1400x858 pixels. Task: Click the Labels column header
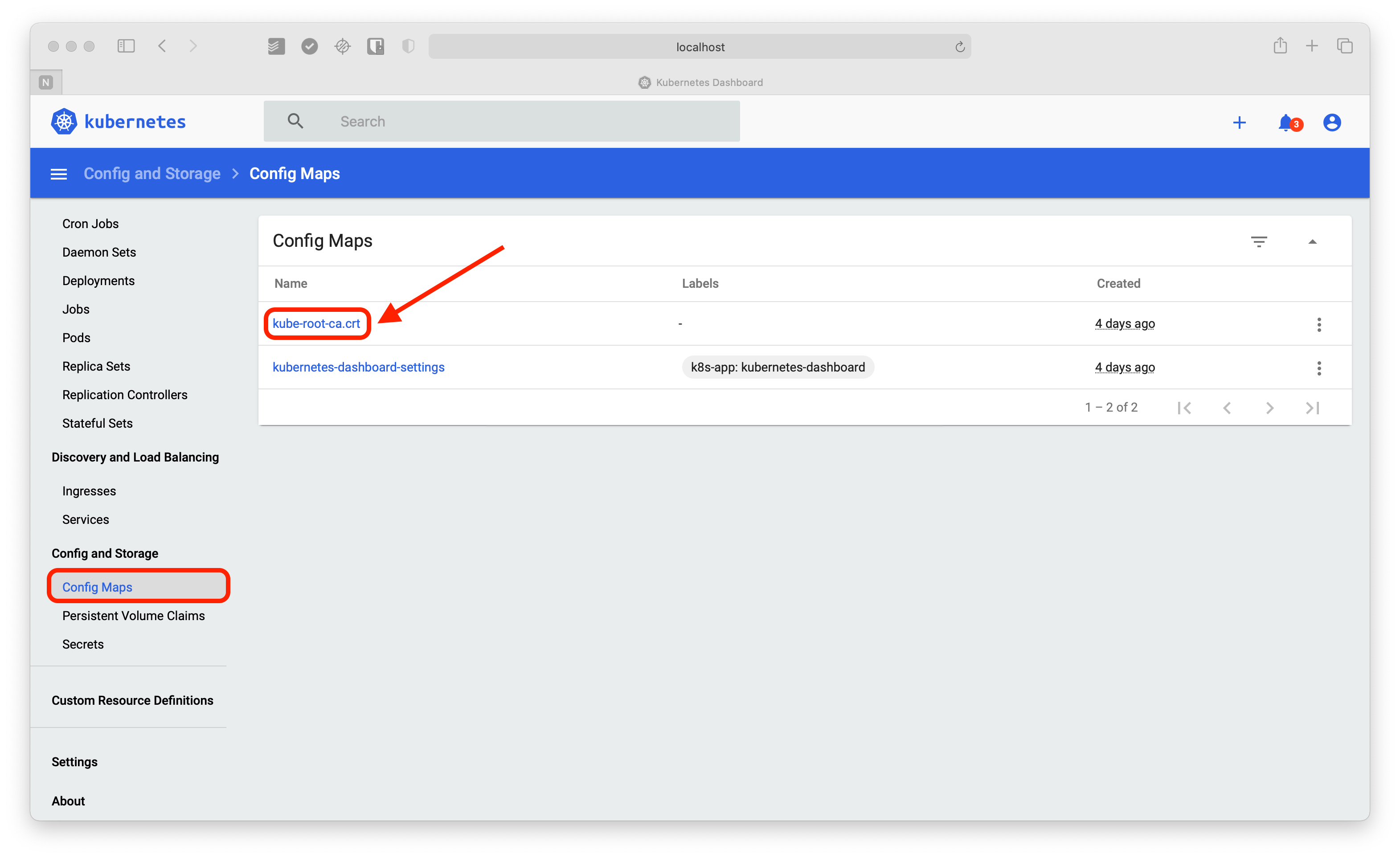coord(700,283)
